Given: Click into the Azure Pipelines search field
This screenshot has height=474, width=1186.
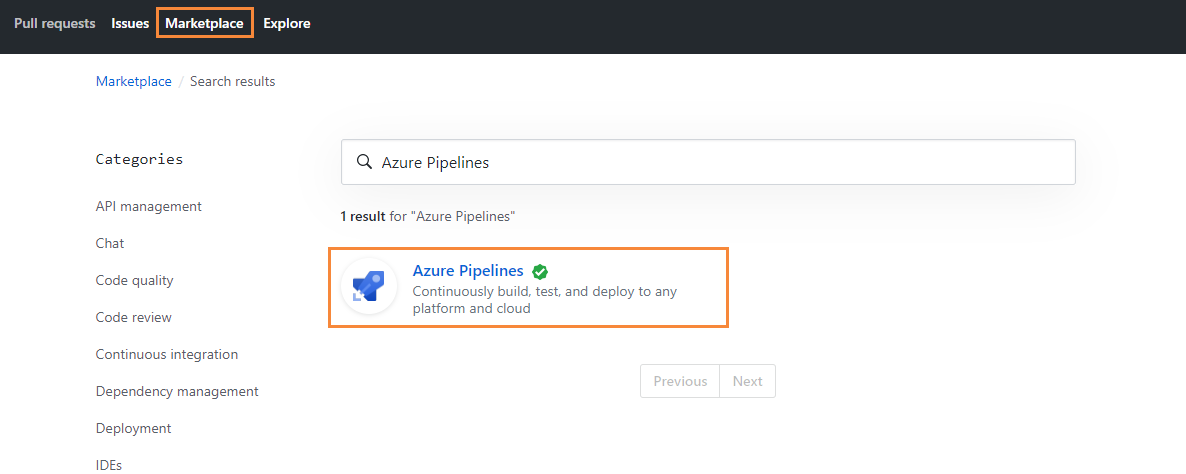Looking at the screenshot, I should tap(708, 162).
